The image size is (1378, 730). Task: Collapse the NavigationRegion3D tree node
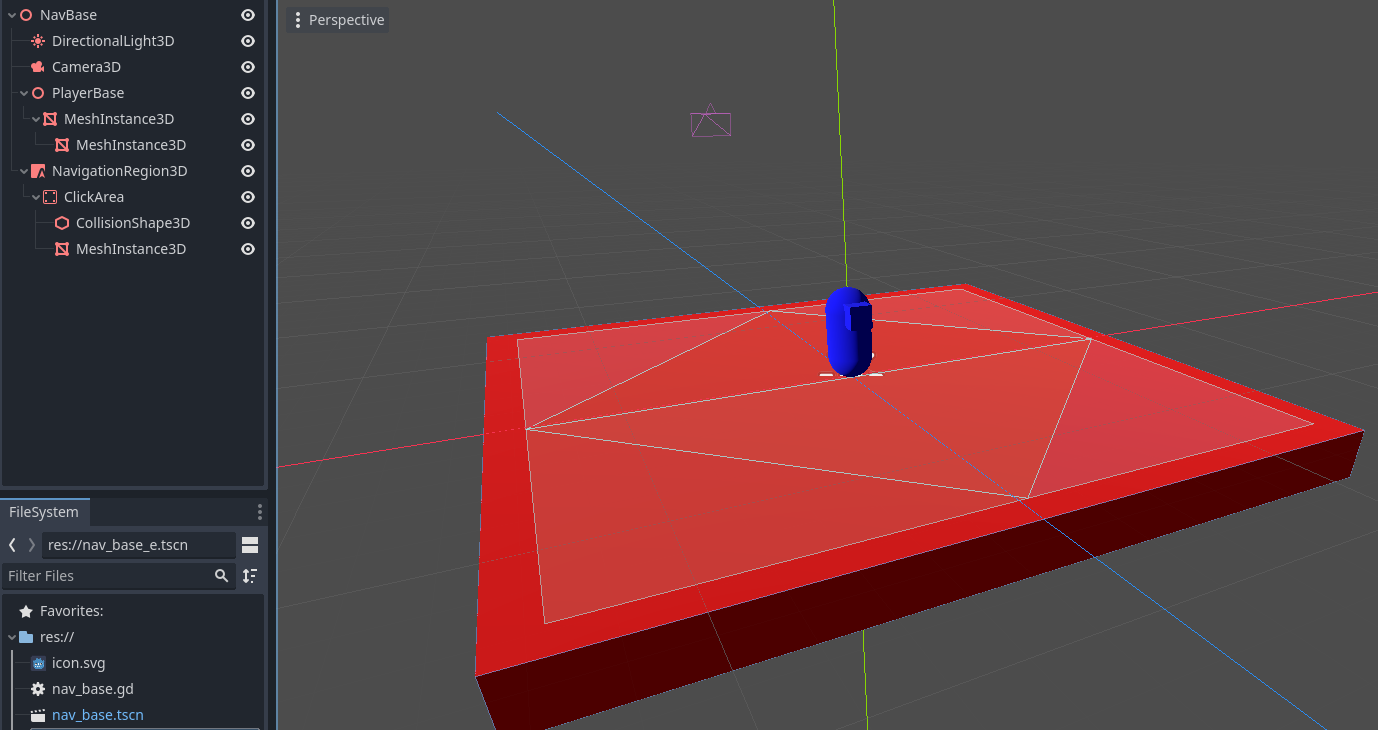pyautogui.click(x=24, y=171)
